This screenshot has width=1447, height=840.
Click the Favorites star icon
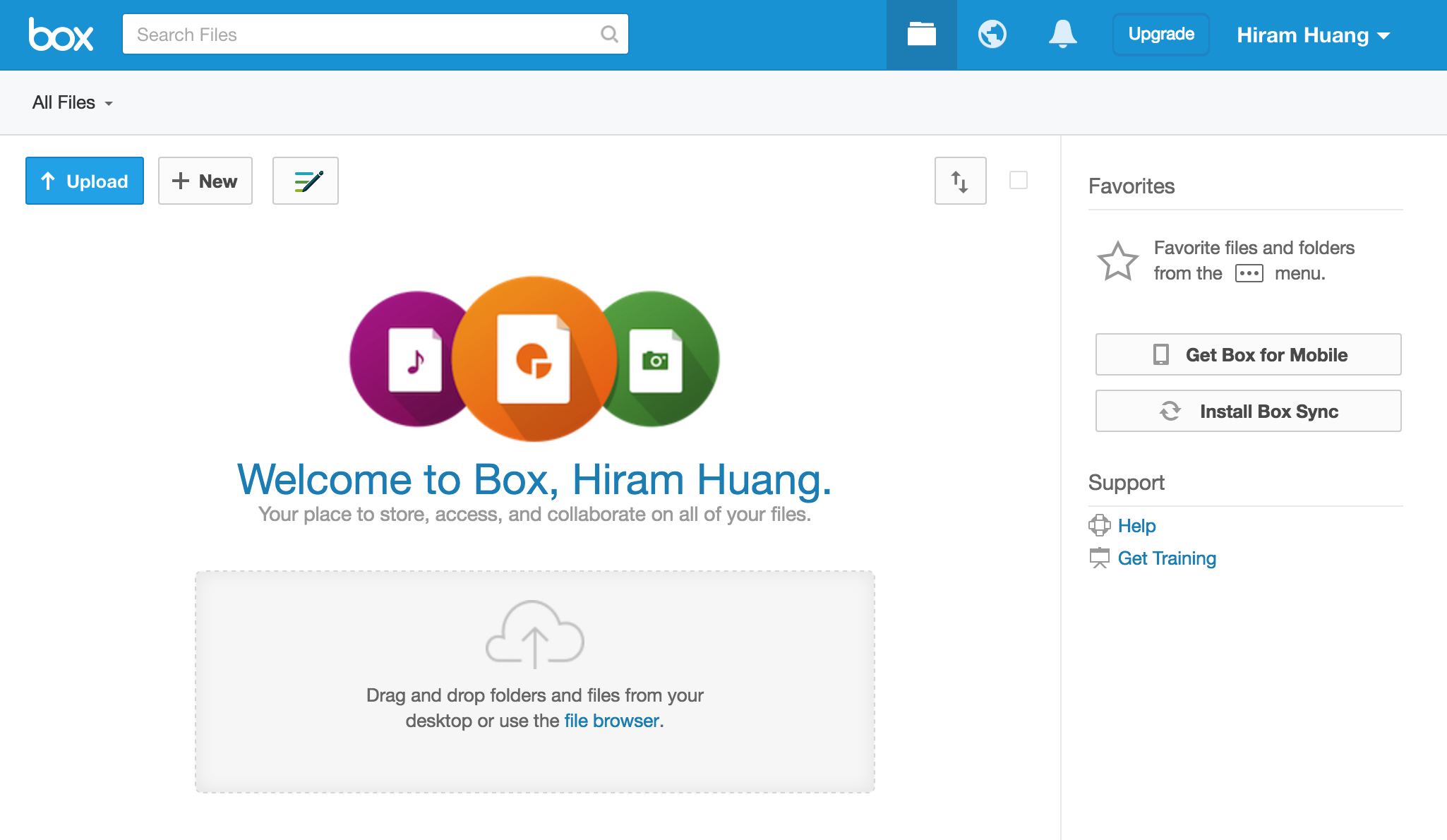pyautogui.click(x=1117, y=261)
